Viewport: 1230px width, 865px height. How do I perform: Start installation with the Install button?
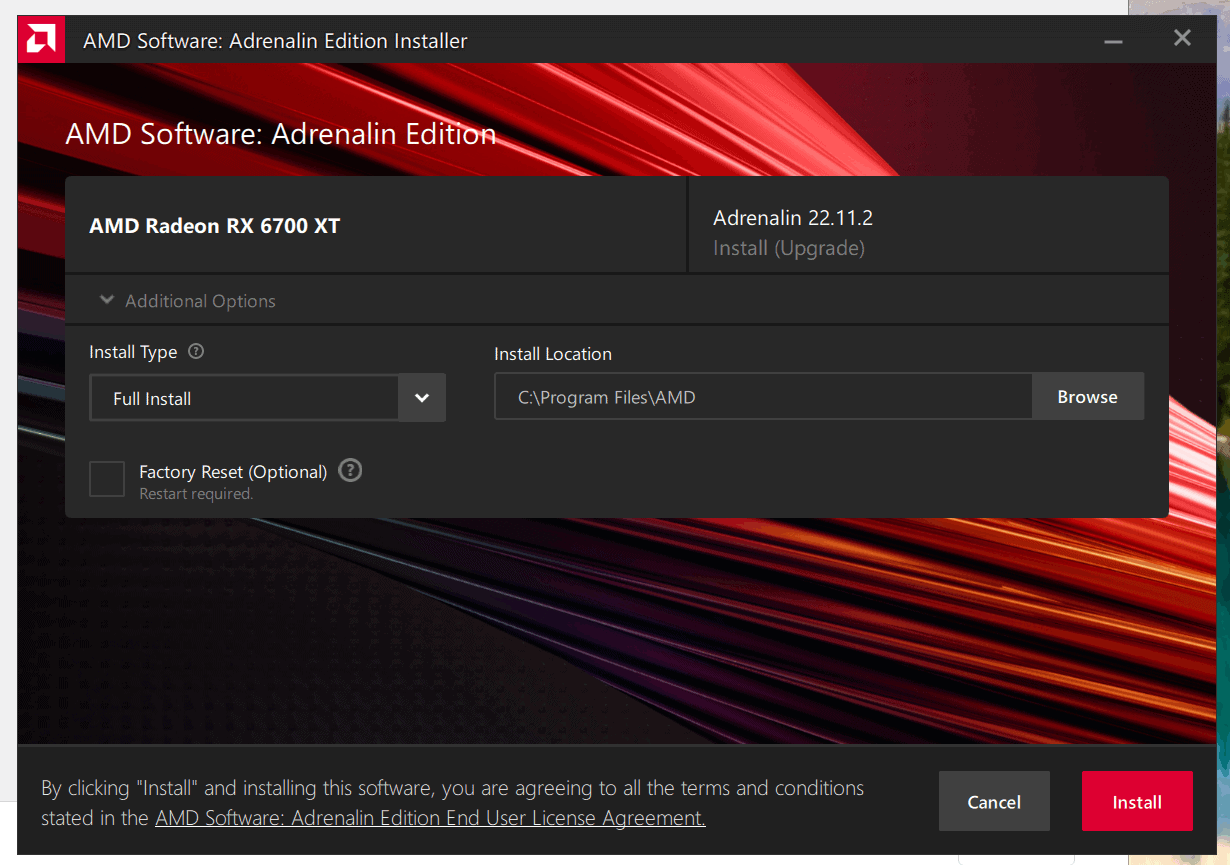pos(1137,801)
